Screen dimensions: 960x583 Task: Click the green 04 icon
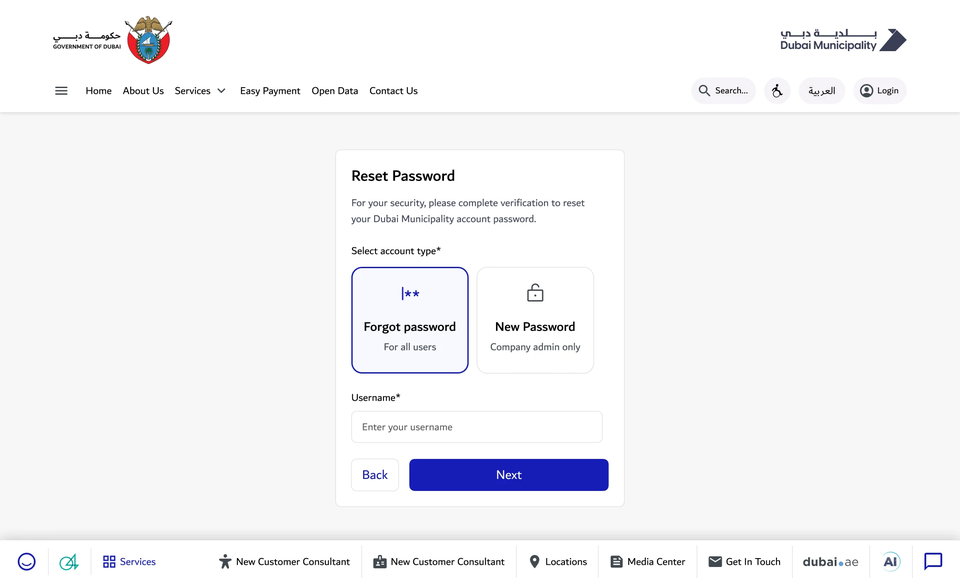coord(69,562)
